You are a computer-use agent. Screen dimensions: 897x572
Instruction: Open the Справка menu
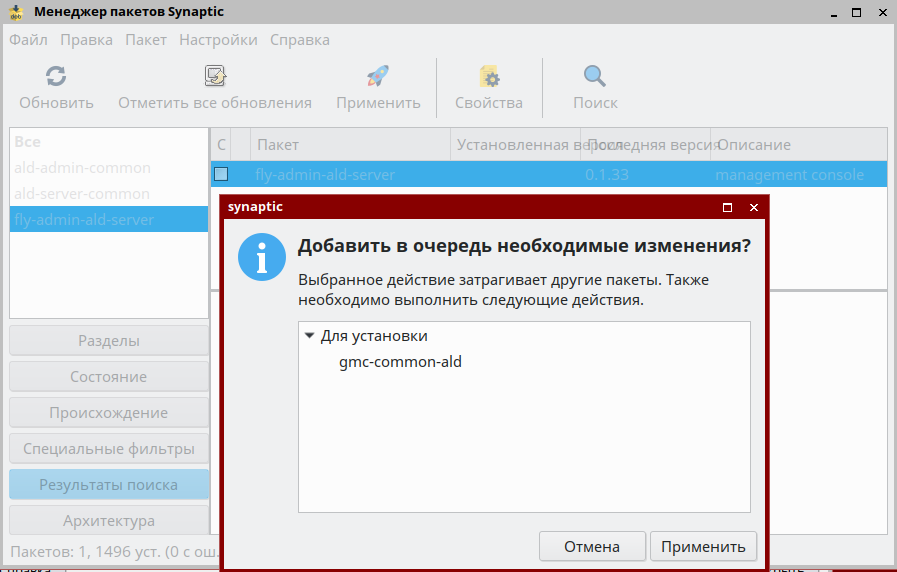[x=300, y=40]
